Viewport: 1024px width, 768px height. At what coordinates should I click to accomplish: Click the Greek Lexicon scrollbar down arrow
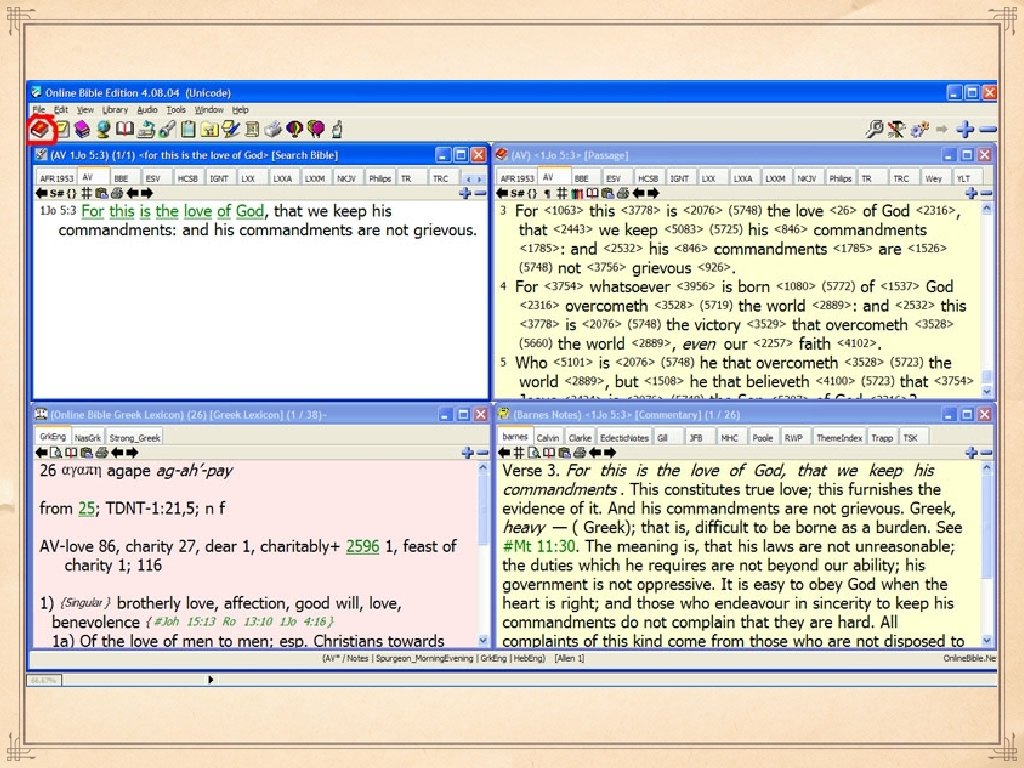pyautogui.click(x=483, y=641)
